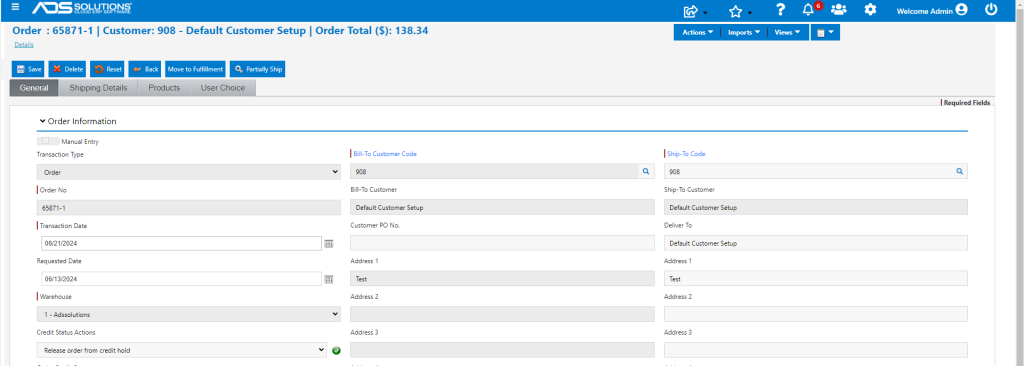The height and width of the screenshot is (366, 1024).
Task: Click the Ship-To Code label link
Action: point(686,154)
